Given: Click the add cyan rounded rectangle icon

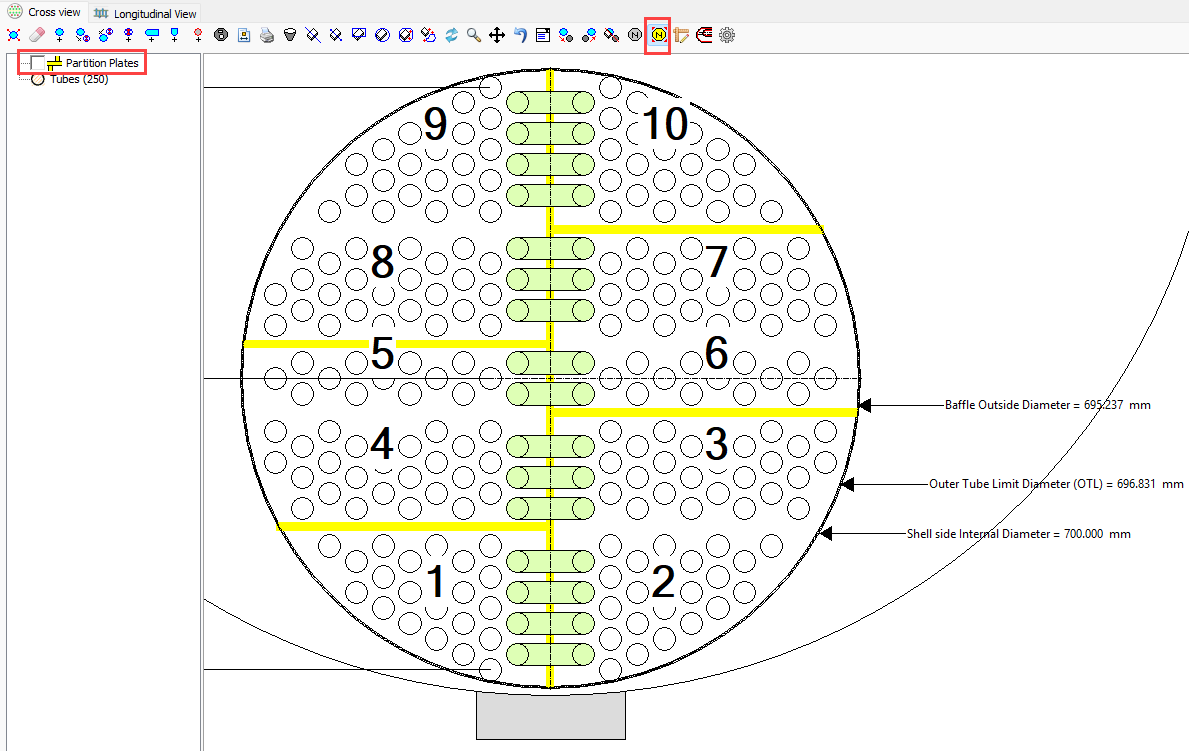Looking at the screenshot, I should point(152,35).
